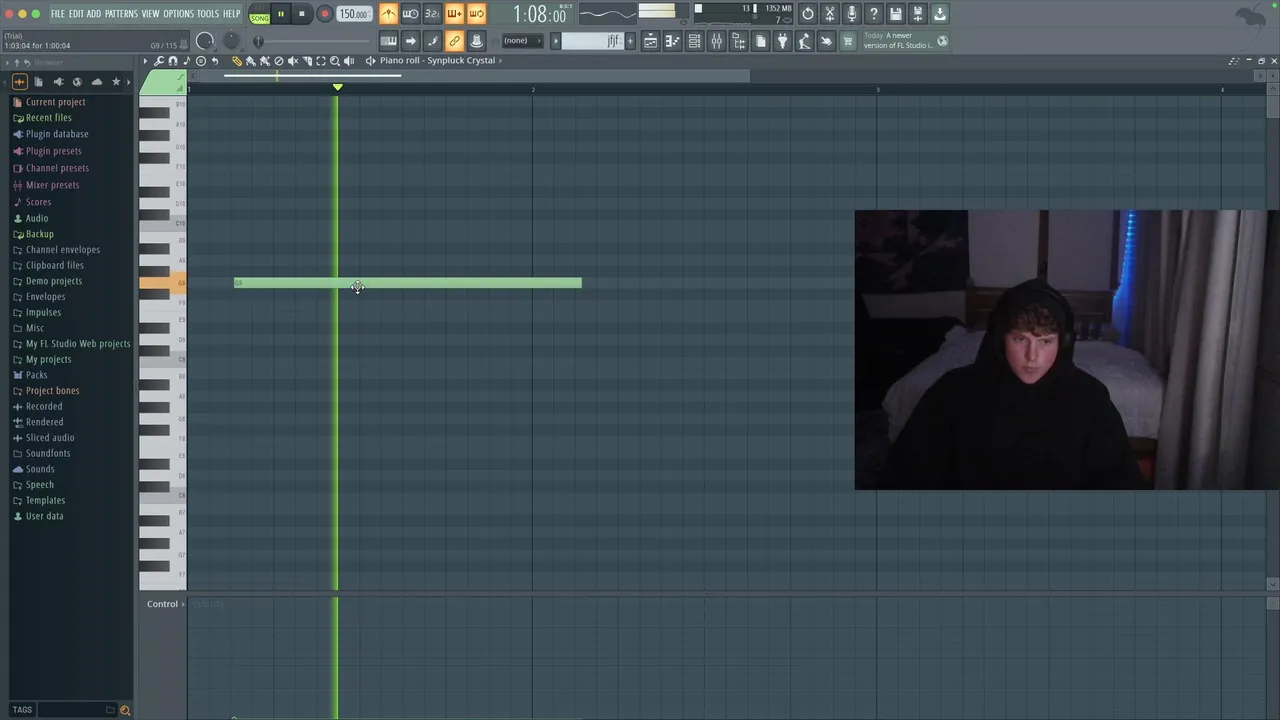Open piano roll wrench tools menu
Screen dimensions: 1280x720
tap(159, 61)
